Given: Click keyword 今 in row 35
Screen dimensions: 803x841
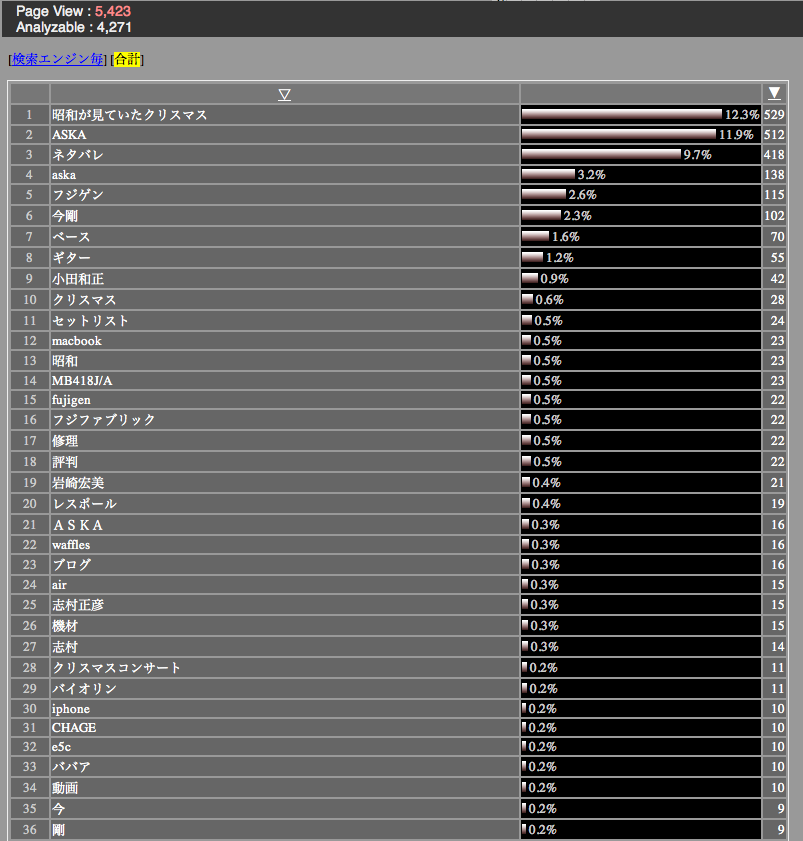Looking at the screenshot, I should point(58,809).
